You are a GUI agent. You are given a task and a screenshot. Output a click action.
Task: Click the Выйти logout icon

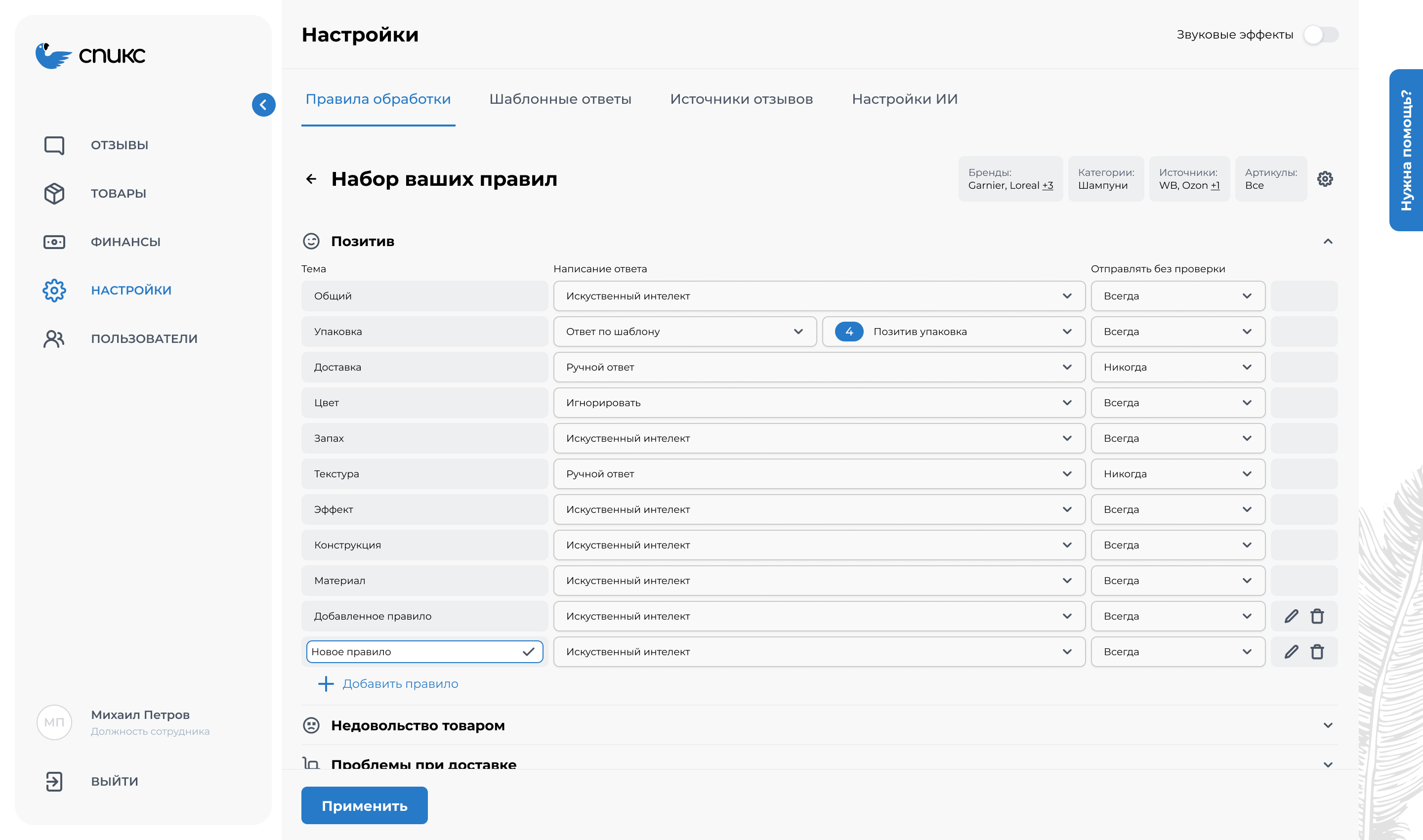tap(54, 781)
